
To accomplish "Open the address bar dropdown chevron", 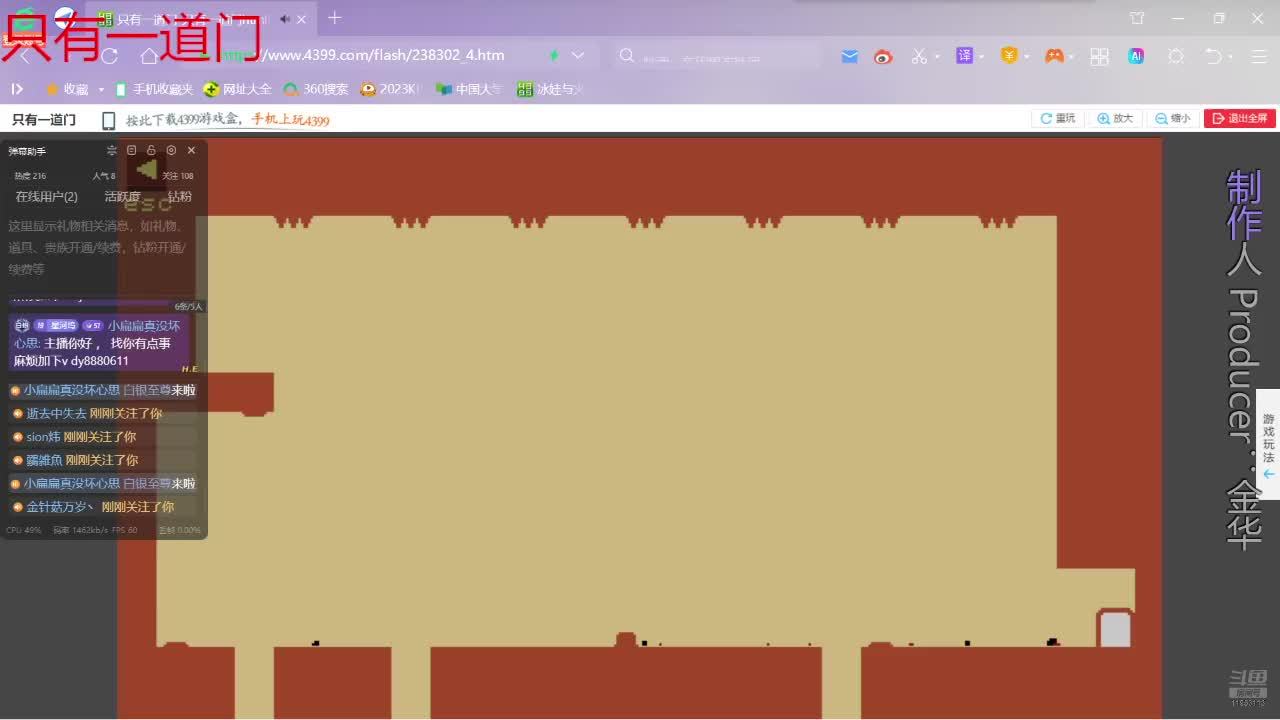I will point(578,56).
